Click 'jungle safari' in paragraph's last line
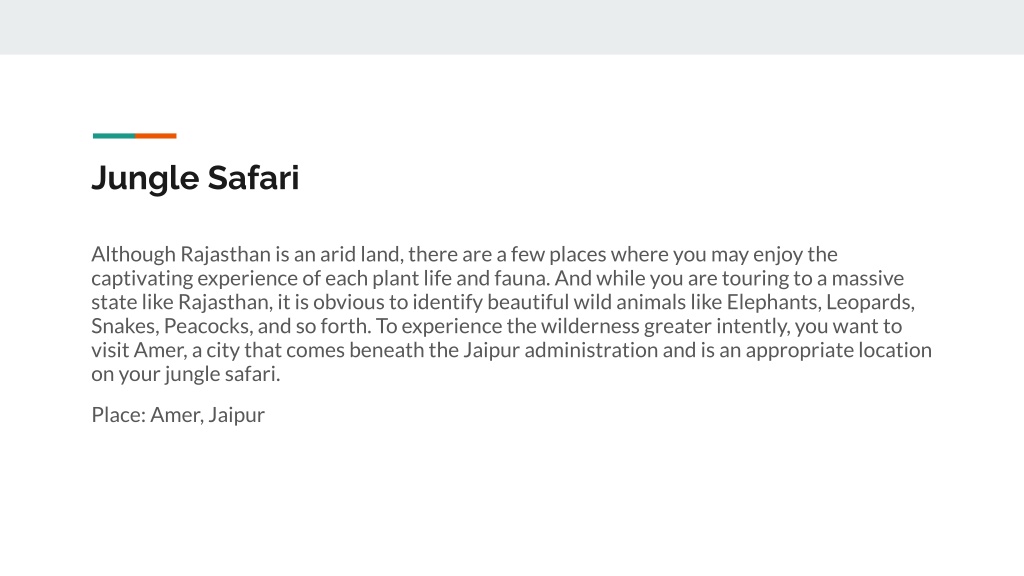Image resolution: width=1024 pixels, height=576 pixels. pyautogui.click(x=222, y=374)
